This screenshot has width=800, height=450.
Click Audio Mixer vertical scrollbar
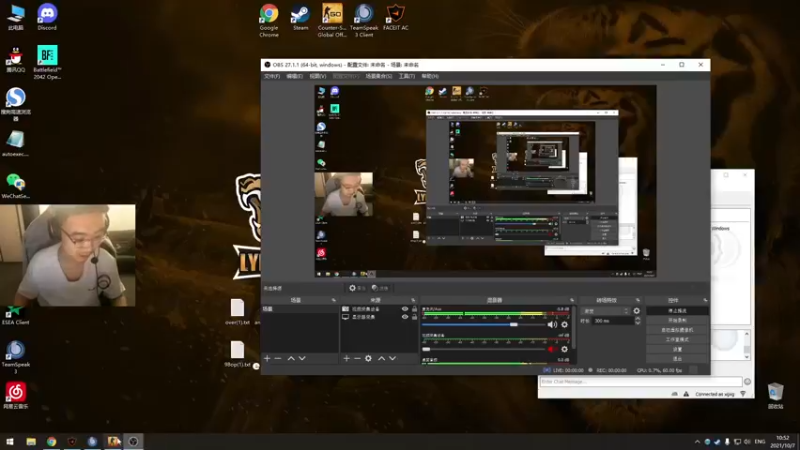574,329
